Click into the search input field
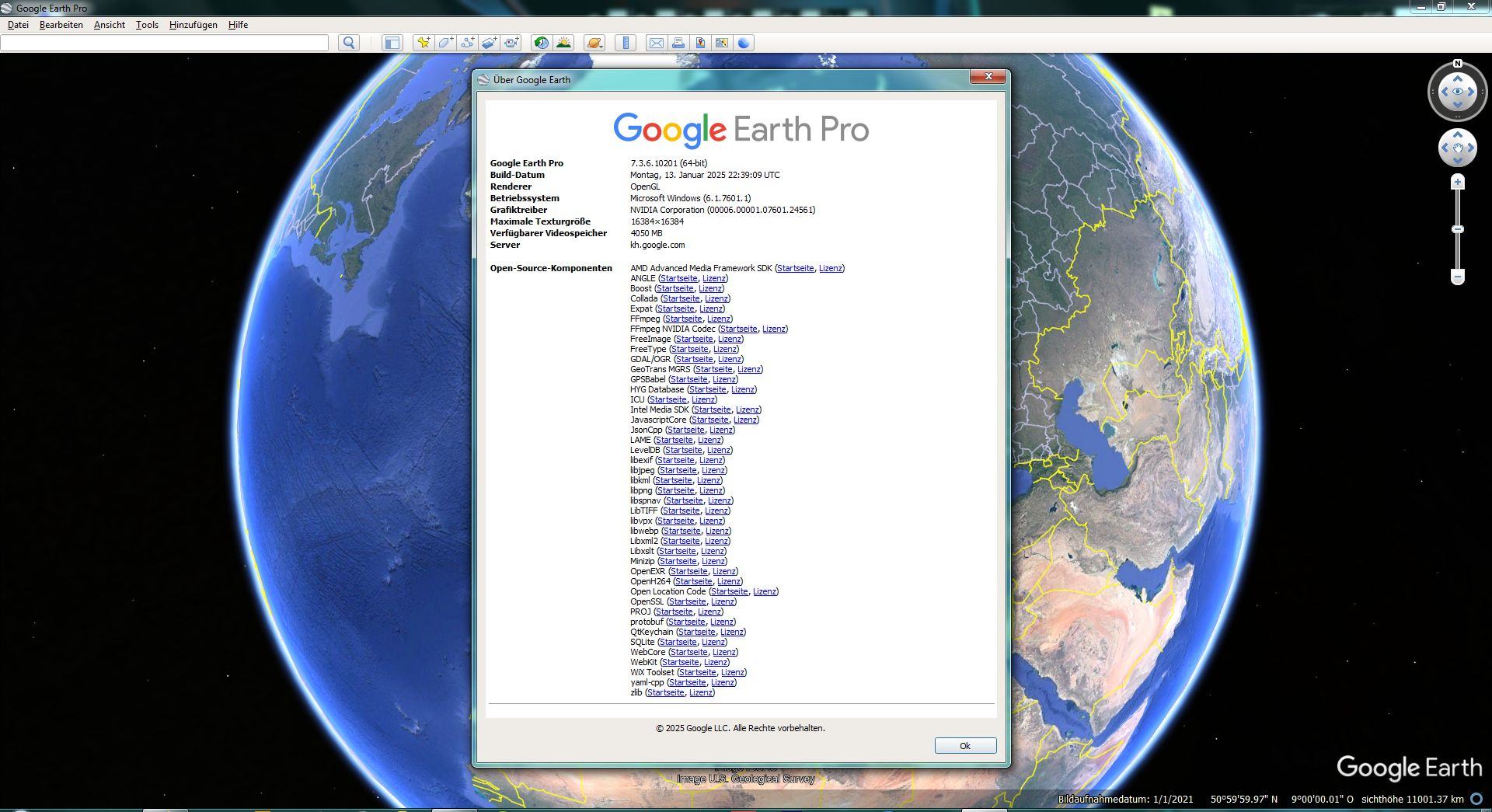The height and width of the screenshot is (812, 1492). click(165, 43)
